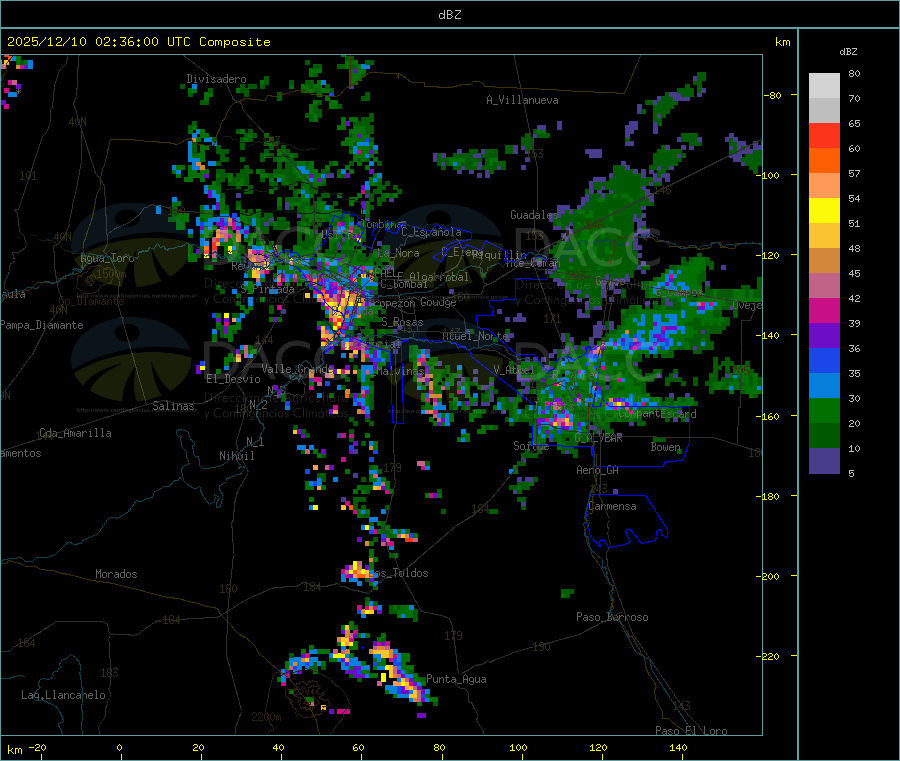
Task: Select the 'Bowen' place label
Action: tap(666, 447)
